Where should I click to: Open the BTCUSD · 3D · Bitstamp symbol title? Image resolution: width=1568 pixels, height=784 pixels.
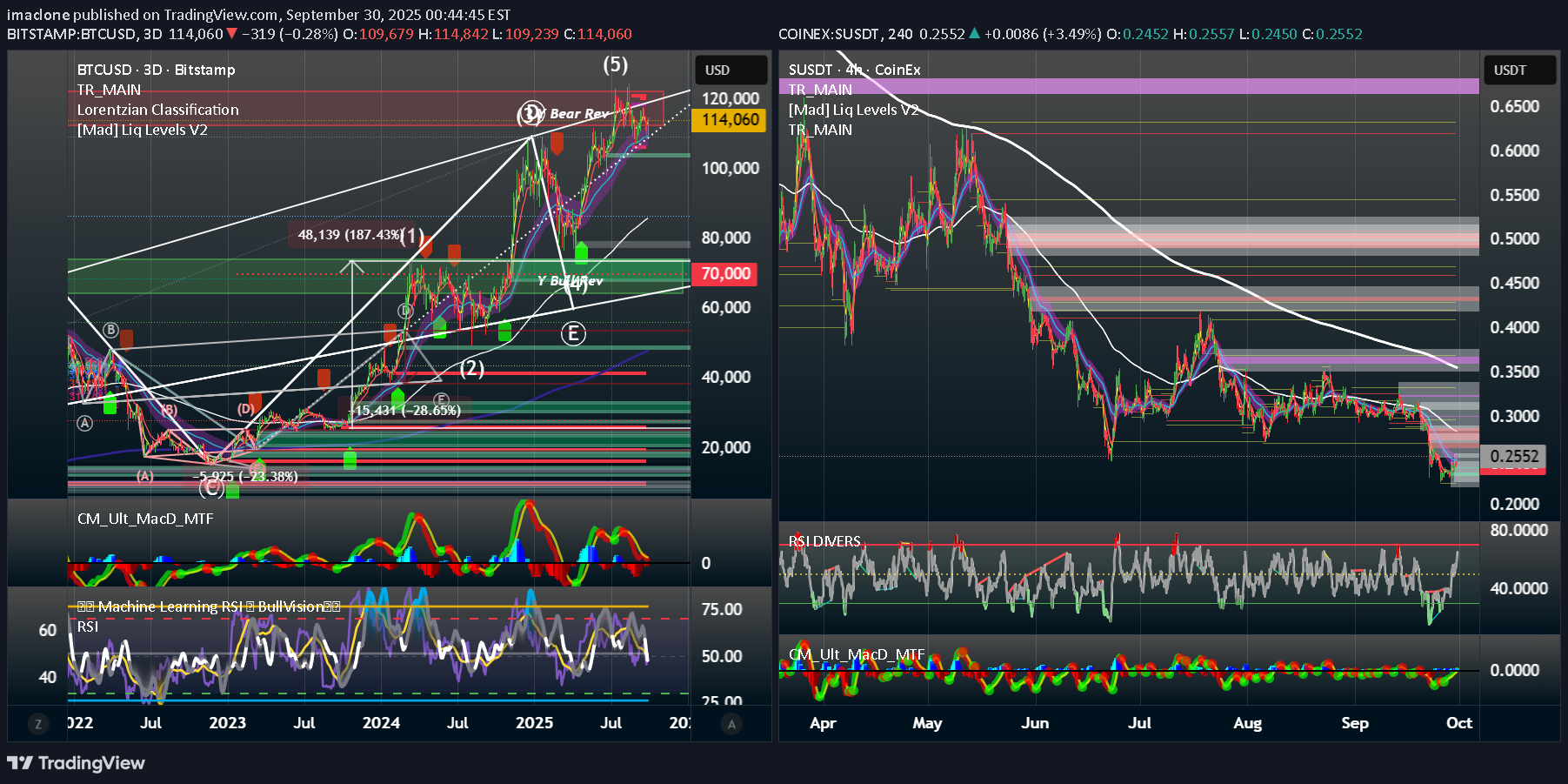[x=156, y=70]
